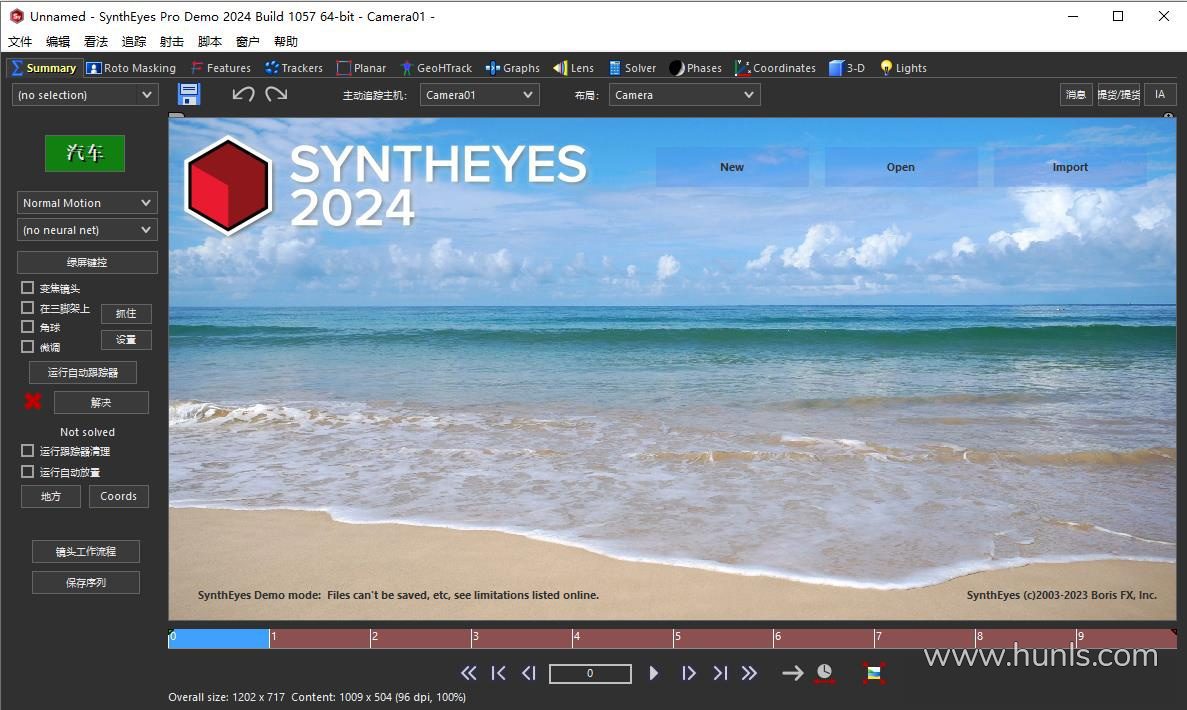Open the Trackers room

click(294, 68)
